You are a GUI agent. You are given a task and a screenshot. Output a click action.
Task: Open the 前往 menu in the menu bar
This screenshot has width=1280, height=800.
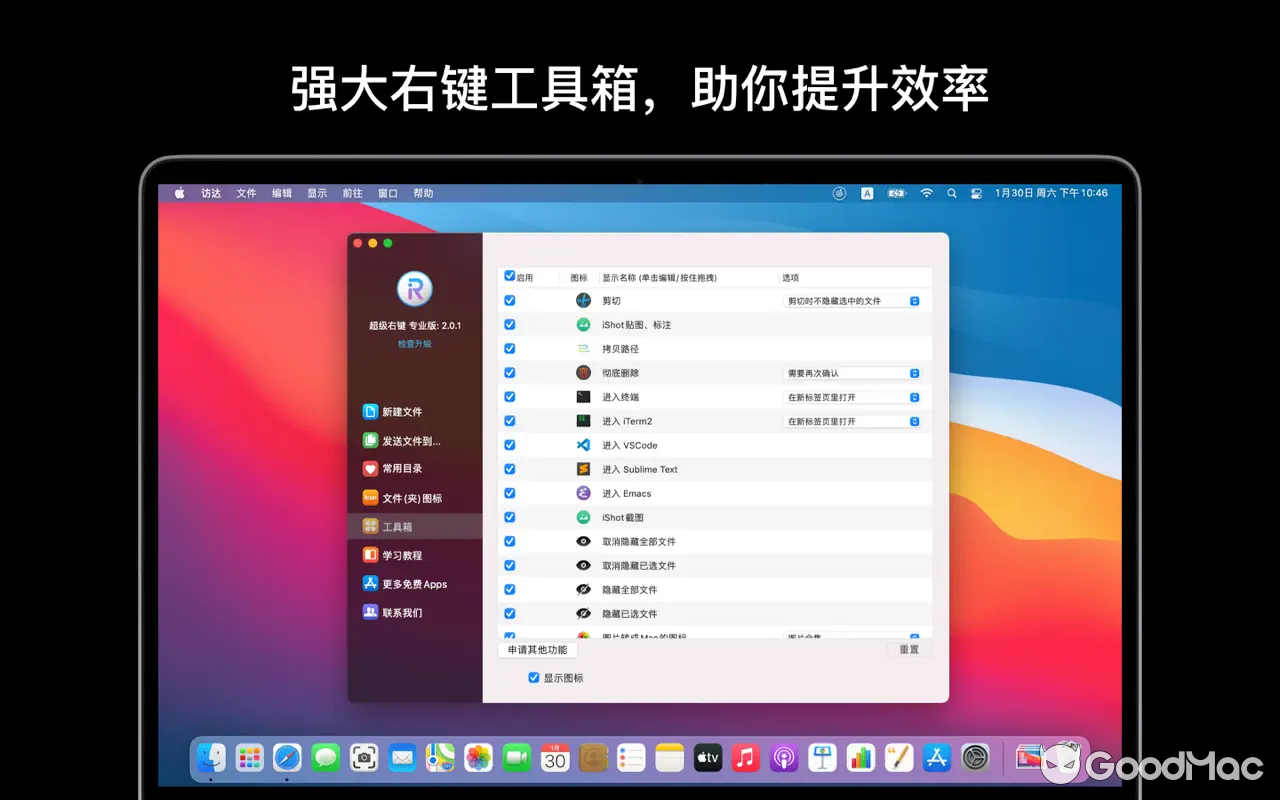click(x=351, y=193)
